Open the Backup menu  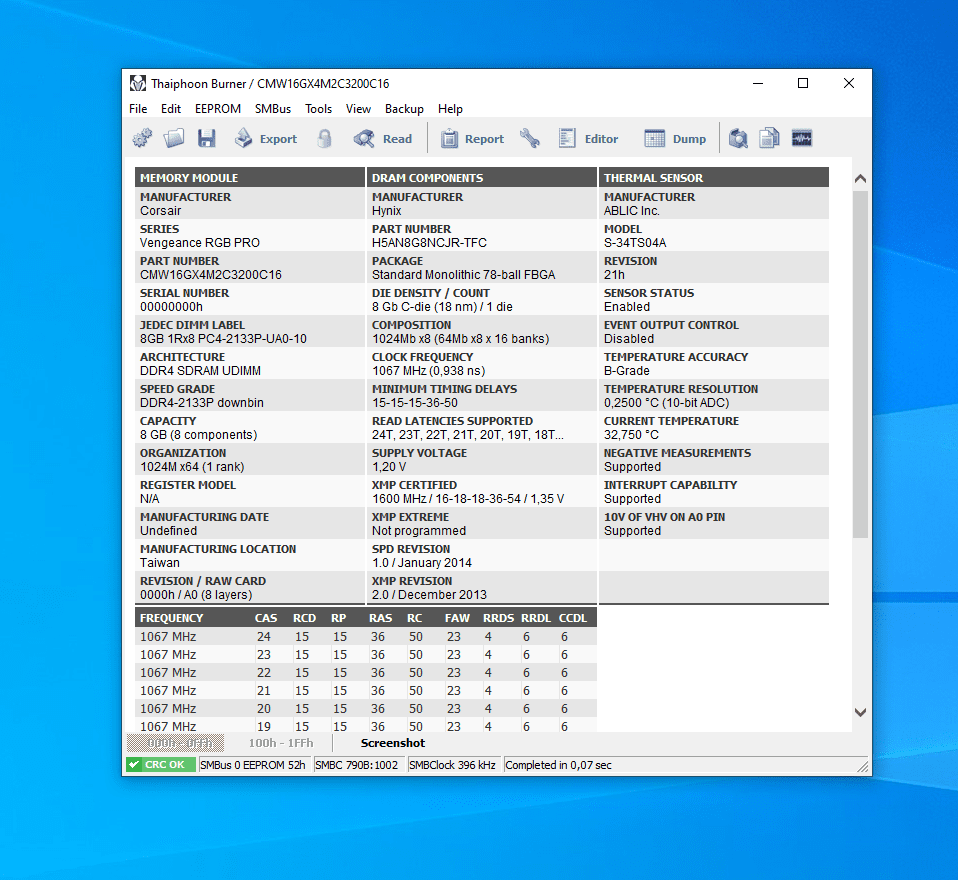click(404, 109)
